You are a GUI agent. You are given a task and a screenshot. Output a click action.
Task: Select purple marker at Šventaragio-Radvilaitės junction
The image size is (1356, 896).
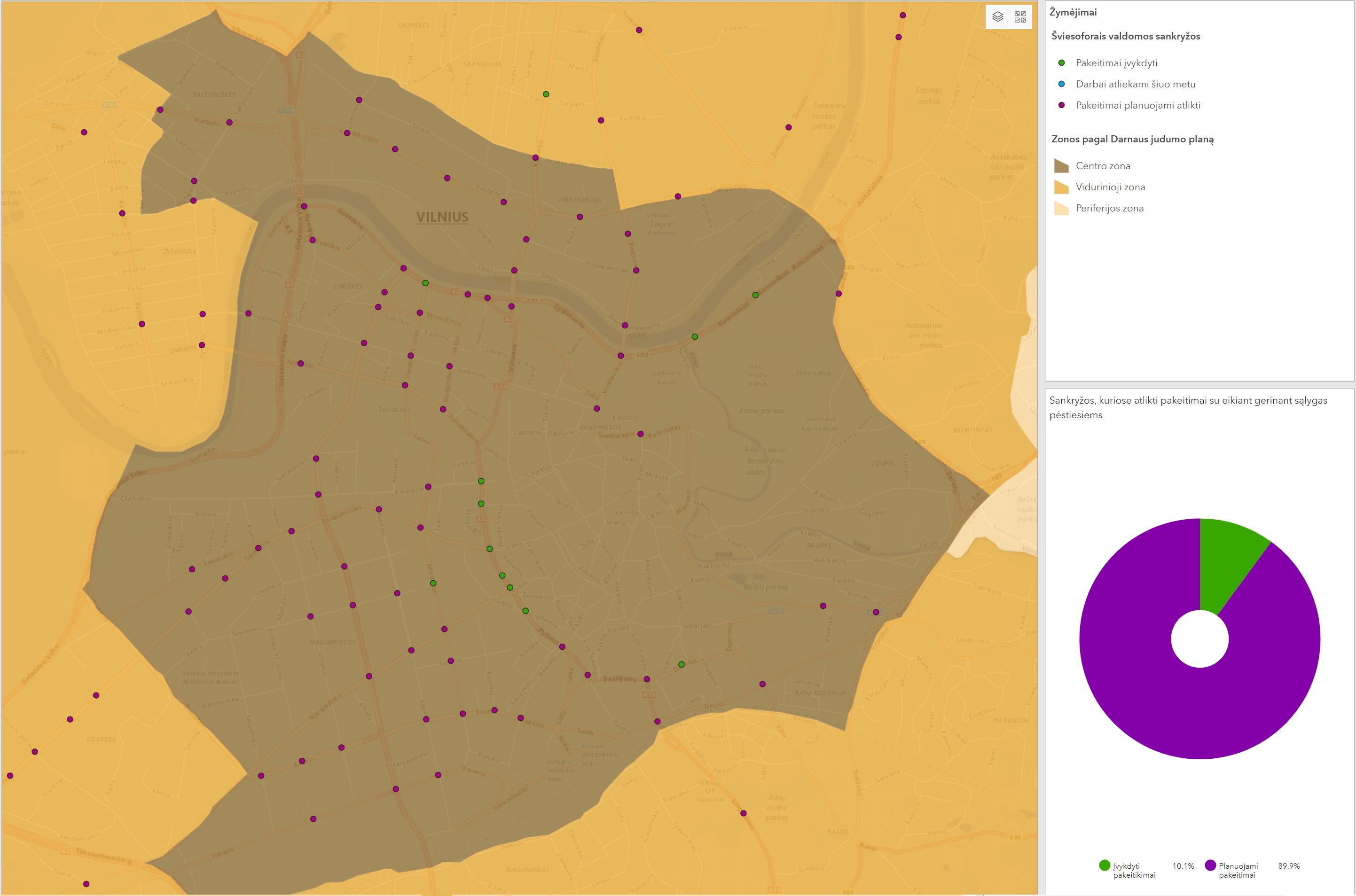tap(640, 434)
